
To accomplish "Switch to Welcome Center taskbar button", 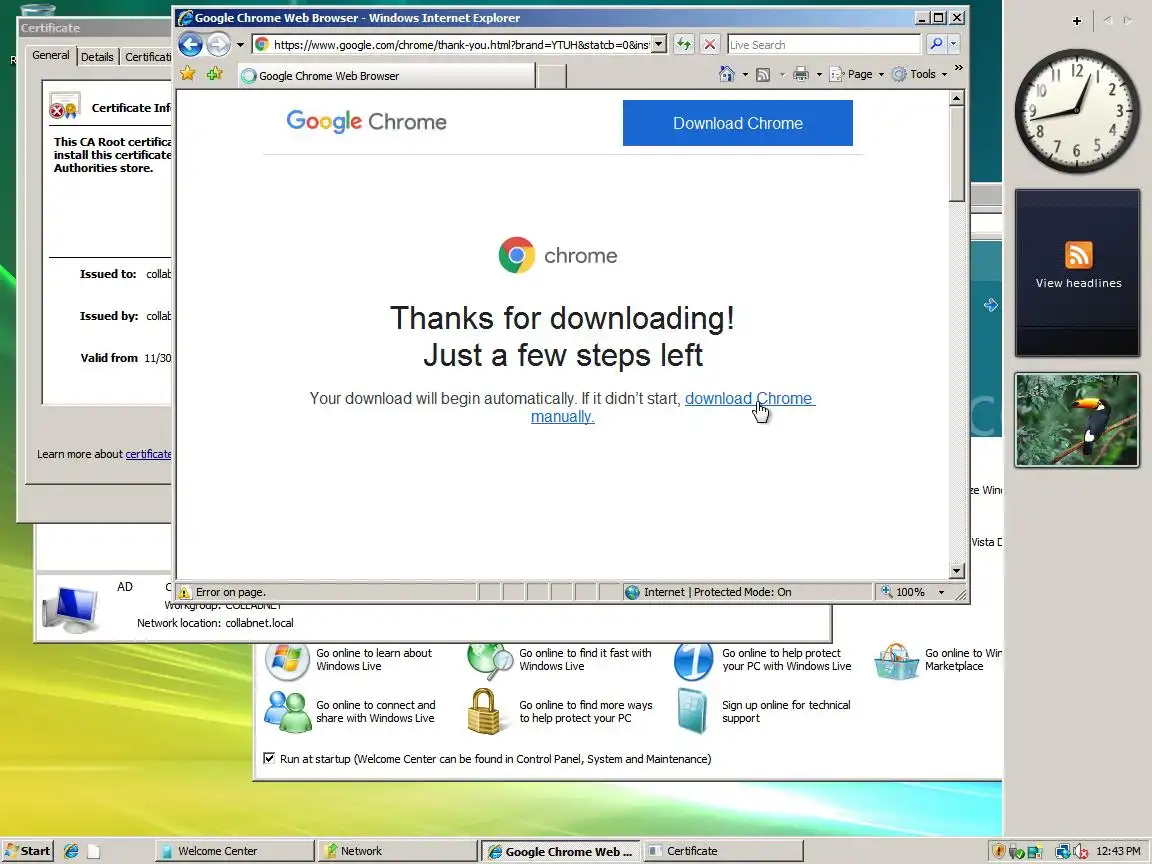I will point(234,851).
